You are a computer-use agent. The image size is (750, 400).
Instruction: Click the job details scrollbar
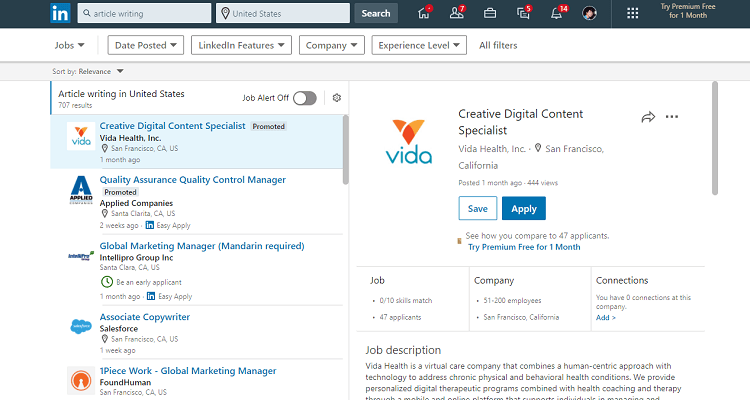(715, 138)
